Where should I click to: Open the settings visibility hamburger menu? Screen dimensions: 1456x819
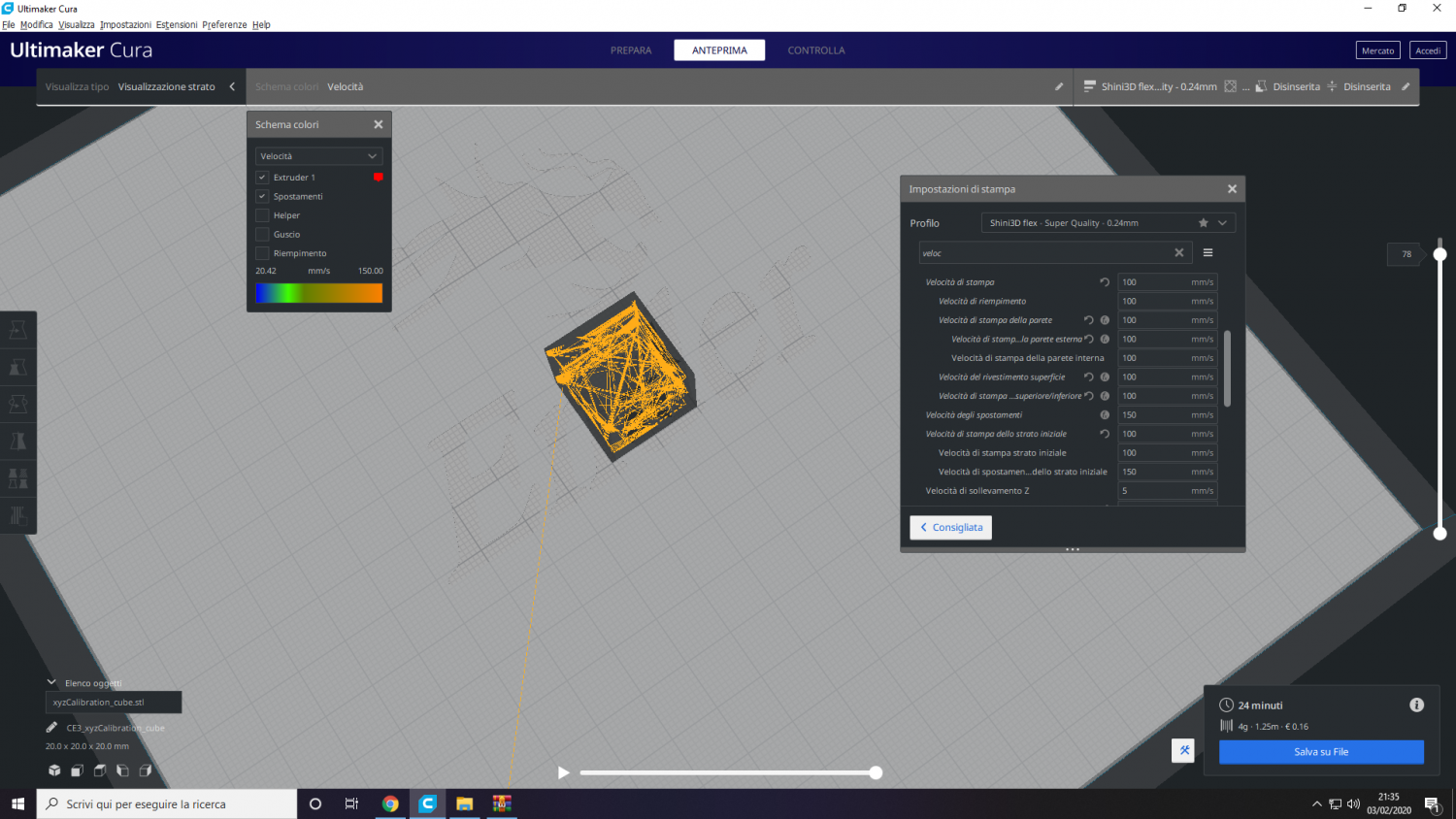coord(1208,252)
